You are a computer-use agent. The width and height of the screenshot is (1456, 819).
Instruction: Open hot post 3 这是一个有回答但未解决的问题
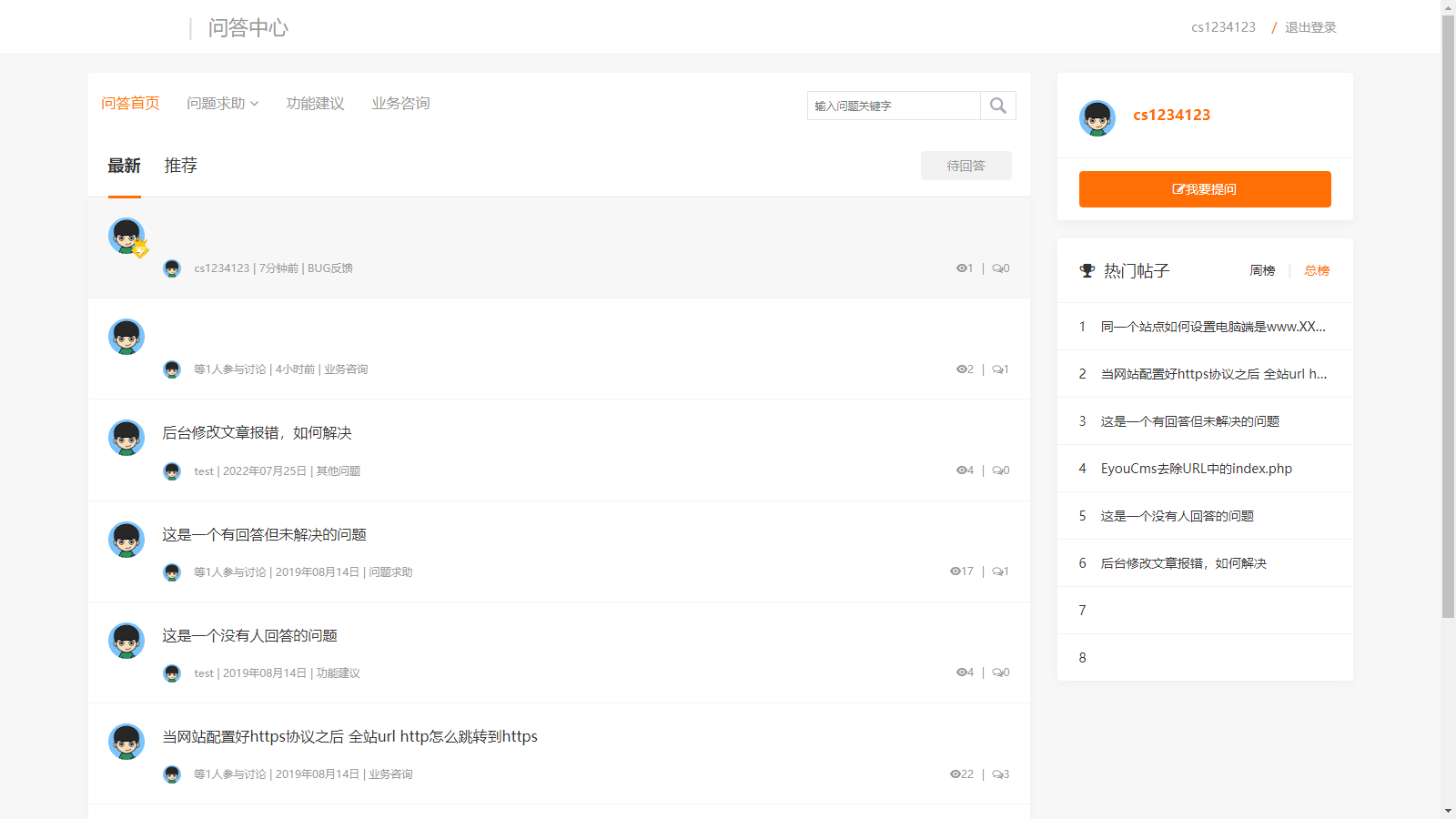[x=1190, y=421]
